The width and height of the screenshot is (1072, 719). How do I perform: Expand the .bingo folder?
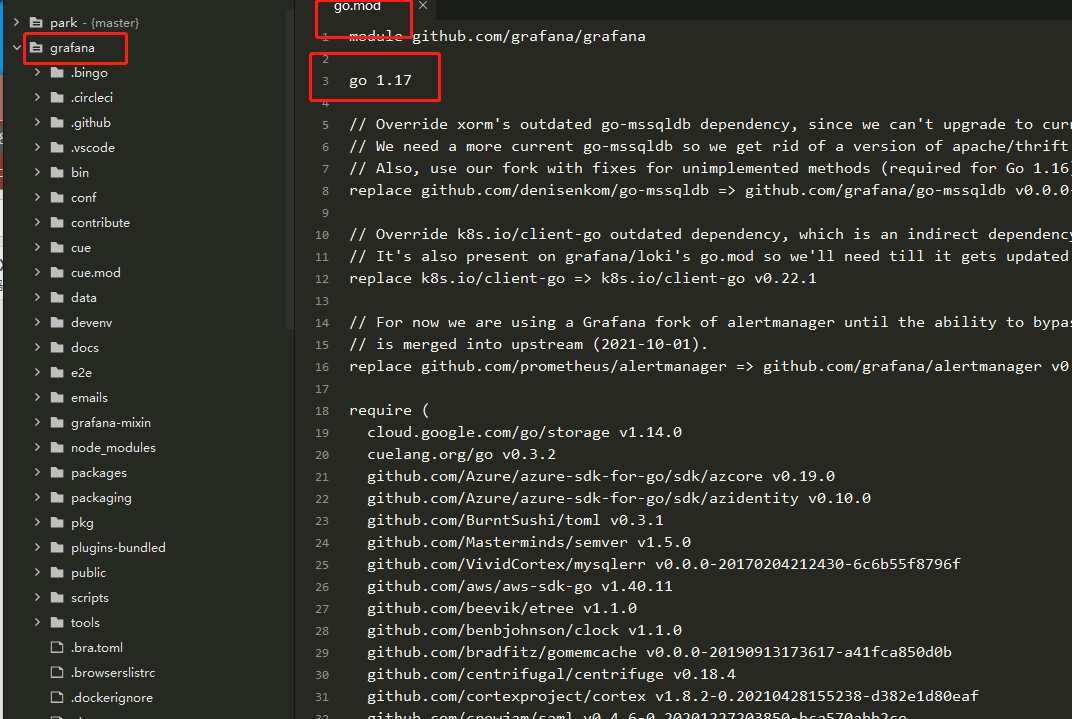tap(38, 72)
